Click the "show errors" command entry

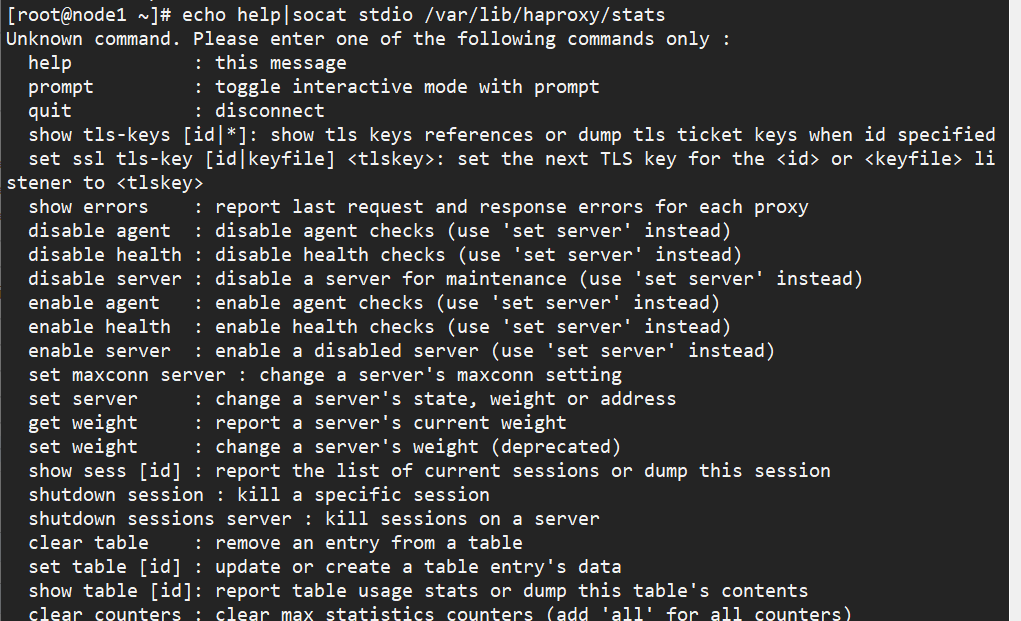tap(88, 207)
